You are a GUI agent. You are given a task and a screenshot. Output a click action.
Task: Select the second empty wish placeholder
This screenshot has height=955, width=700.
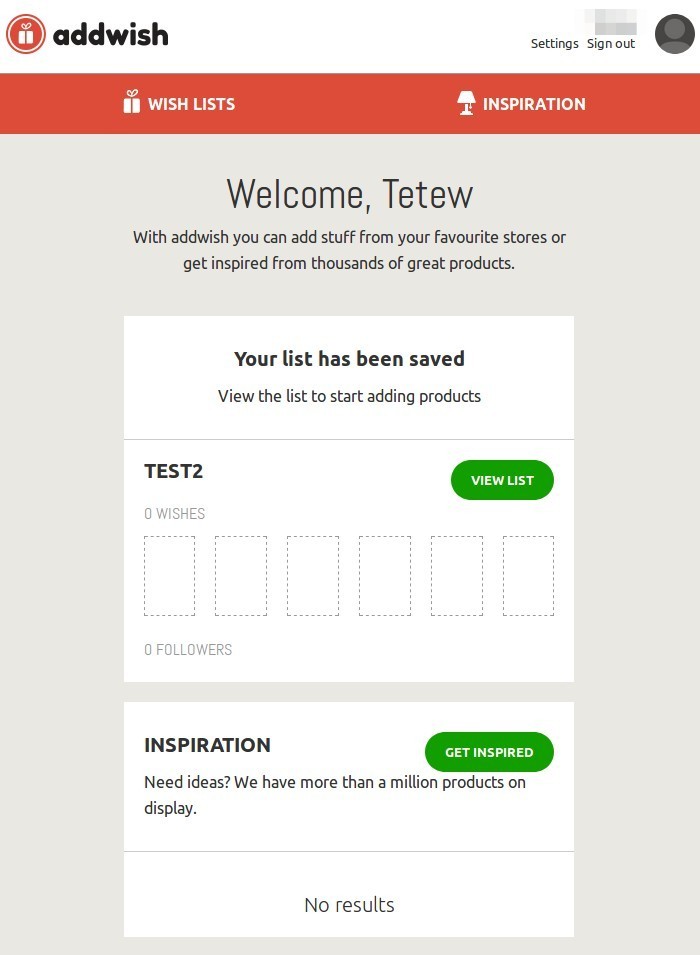coord(241,576)
